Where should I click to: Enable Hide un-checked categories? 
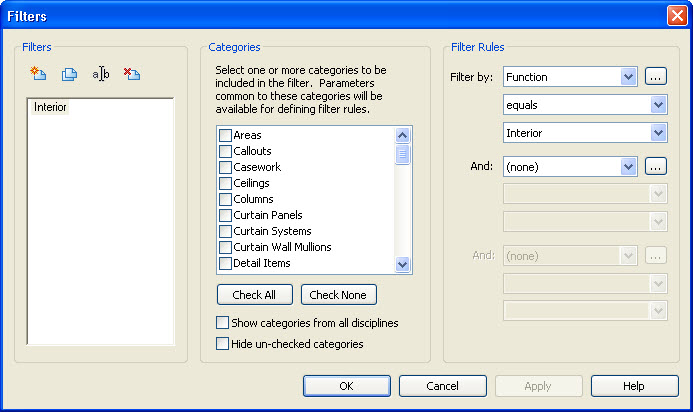(222, 343)
